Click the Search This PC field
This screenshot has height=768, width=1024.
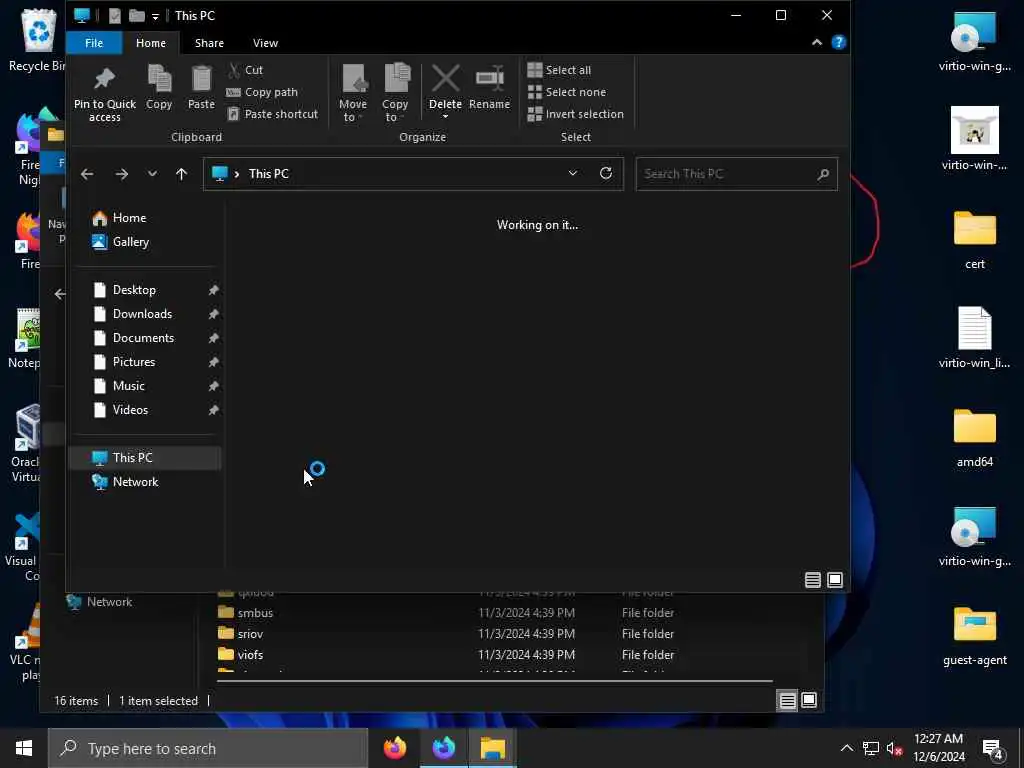coord(736,174)
